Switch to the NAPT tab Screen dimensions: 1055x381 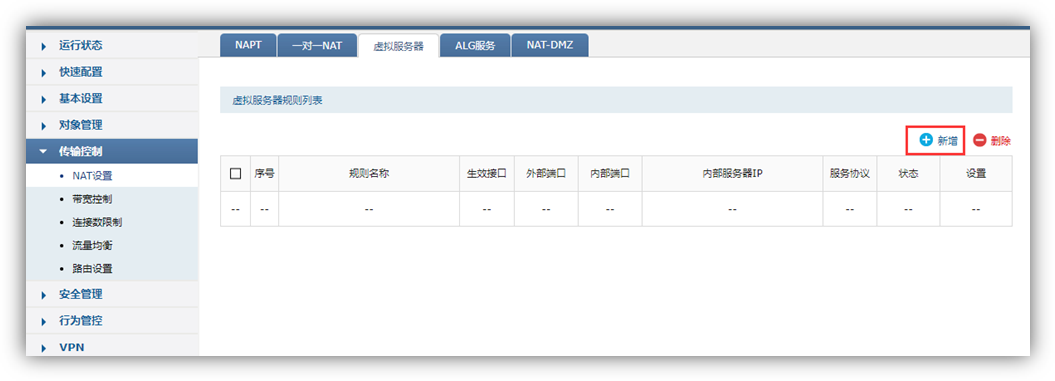pyautogui.click(x=248, y=45)
